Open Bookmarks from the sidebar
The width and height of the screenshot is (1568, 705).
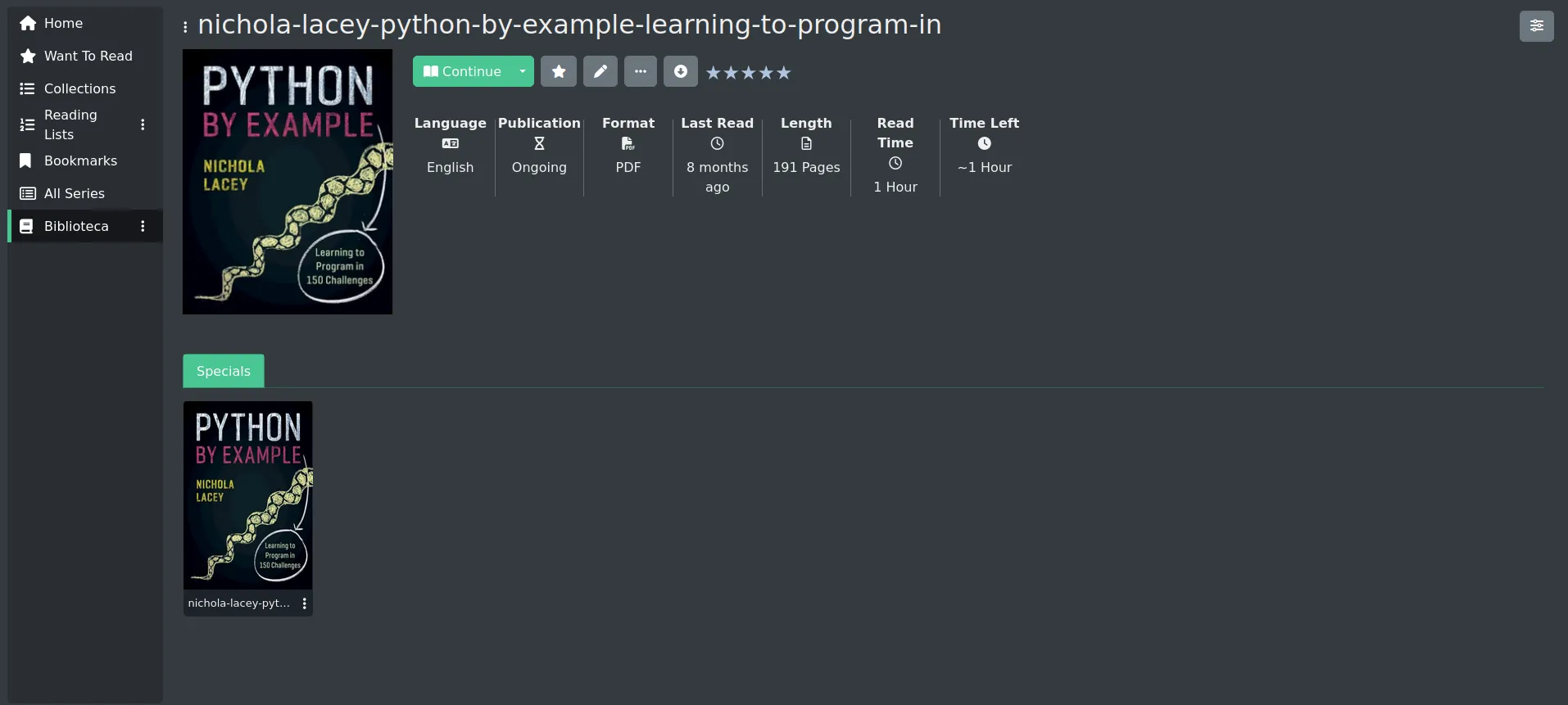(80, 160)
